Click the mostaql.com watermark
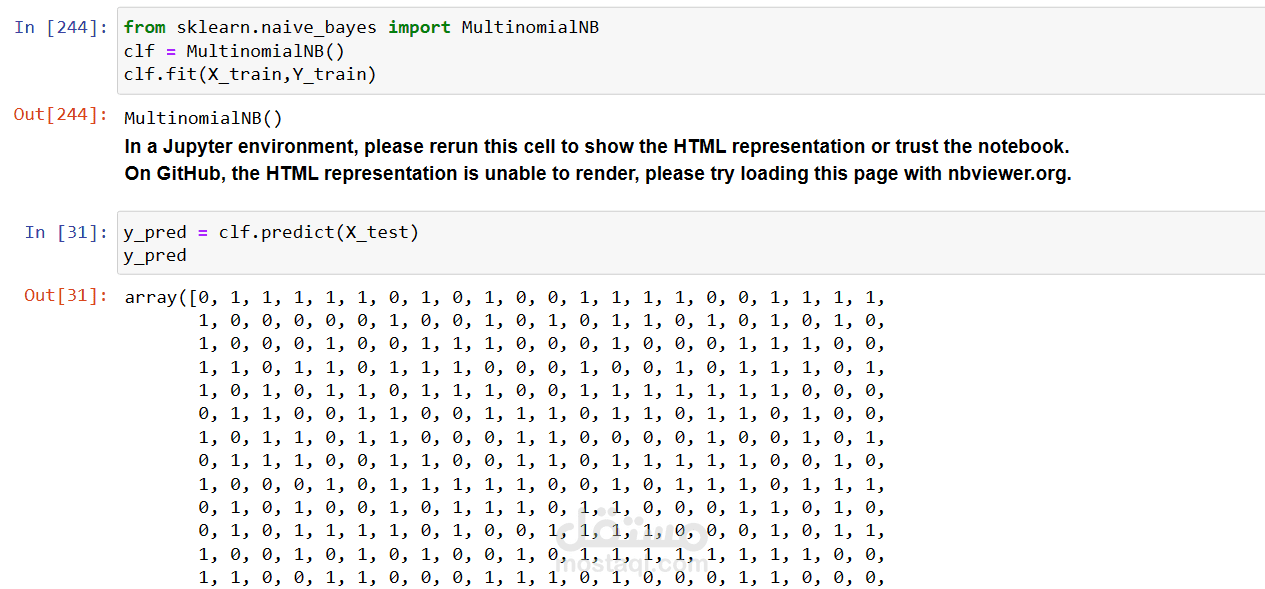 pyautogui.click(x=632, y=546)
